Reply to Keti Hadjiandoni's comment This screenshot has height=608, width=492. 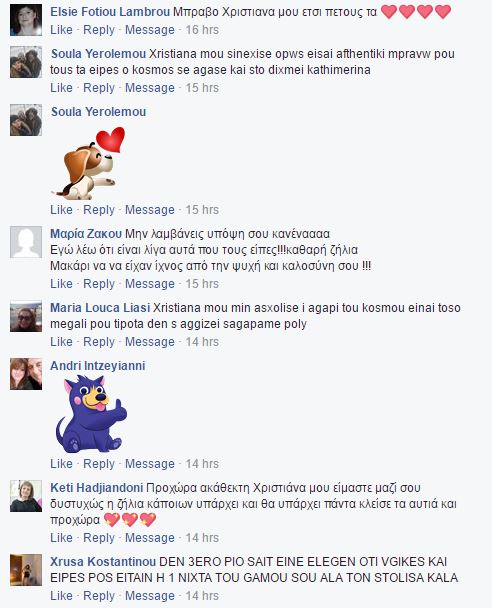click(x=99, y=538)
